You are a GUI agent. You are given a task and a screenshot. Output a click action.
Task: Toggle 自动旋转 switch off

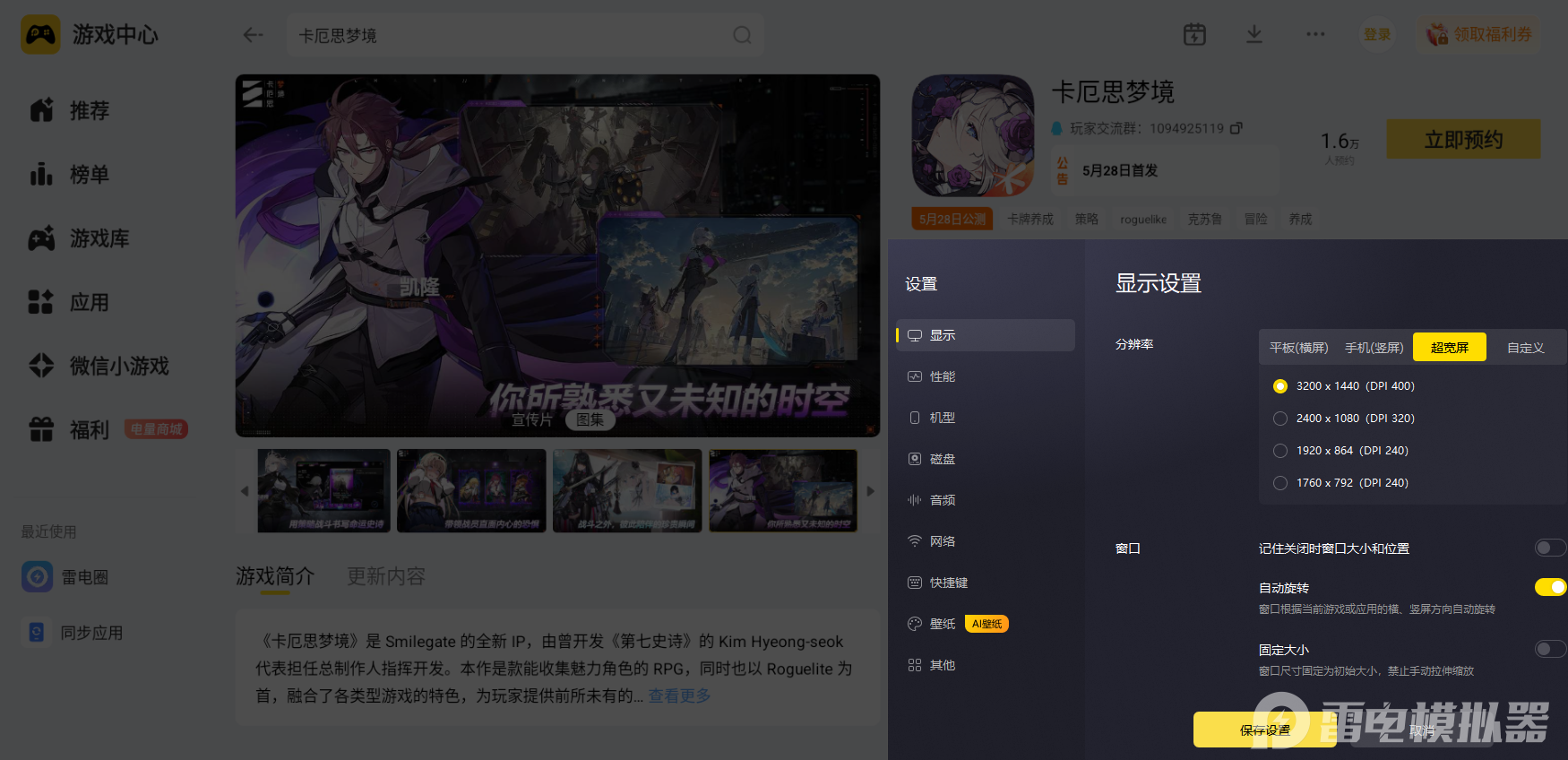click(x=1550, y=587)
